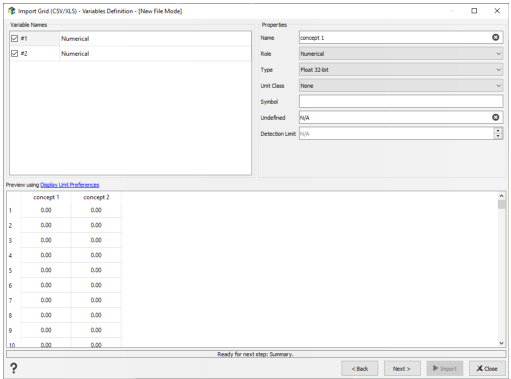The height and width of the screenshot is (379, 511).
Task: Select the Numerical cell of variable #2
Action: pyautogui.click(x=155, y=54)
